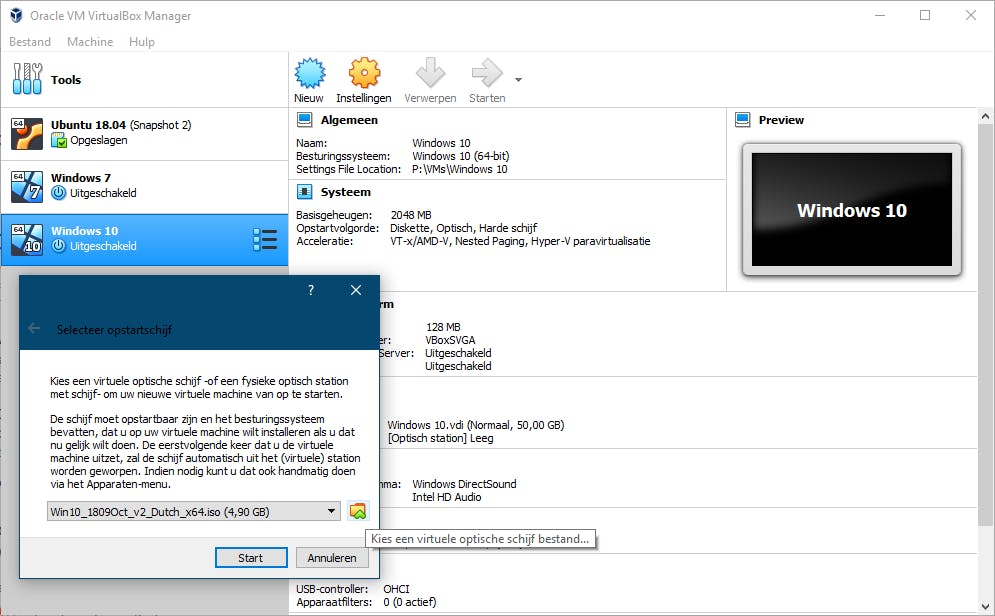The height and width of the screenshot is (616, 995).
Task: Click the details pane scrollbar thumb
Action: click(x=985, y=324)
